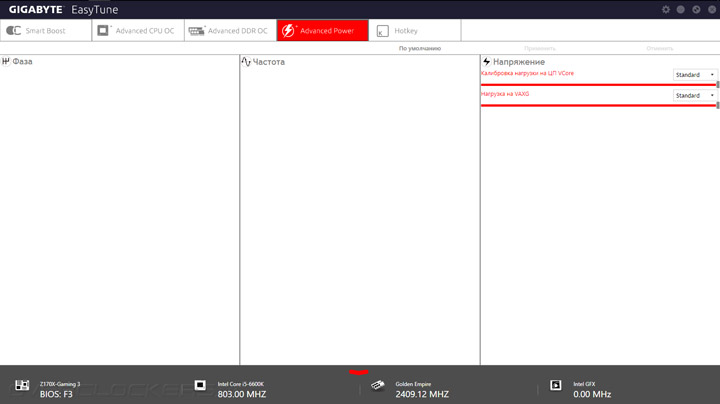Click the По умолчанию default button
This screenshot has height=404, width=720.
420,48
